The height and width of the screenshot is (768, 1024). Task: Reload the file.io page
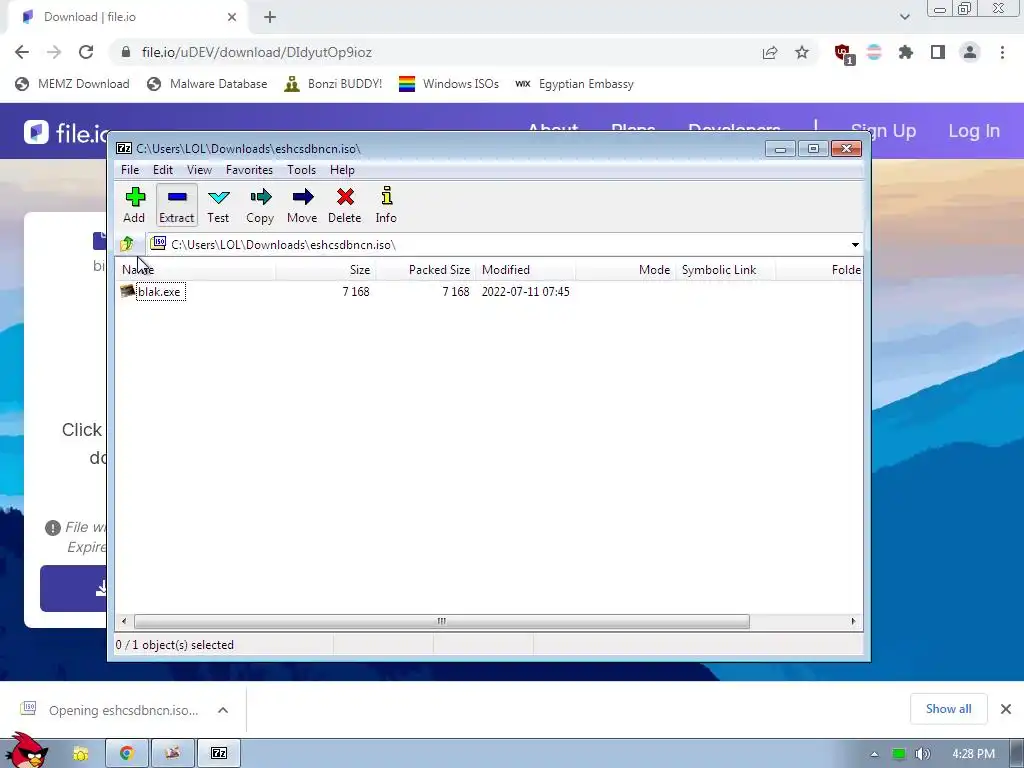pos(86,52)
